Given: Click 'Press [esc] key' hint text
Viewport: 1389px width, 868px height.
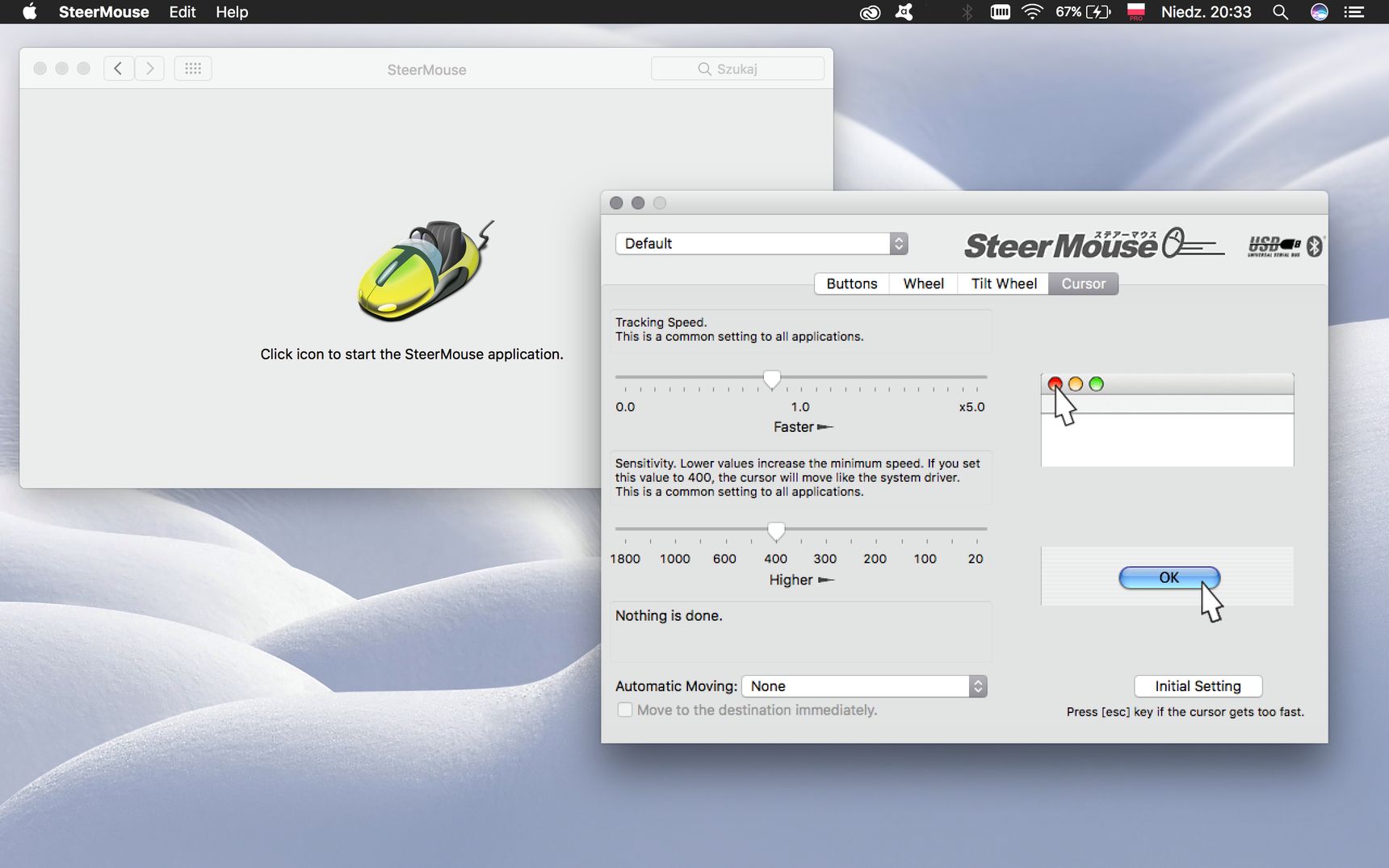Looking at the screenshot, I should click(1185, 711).
